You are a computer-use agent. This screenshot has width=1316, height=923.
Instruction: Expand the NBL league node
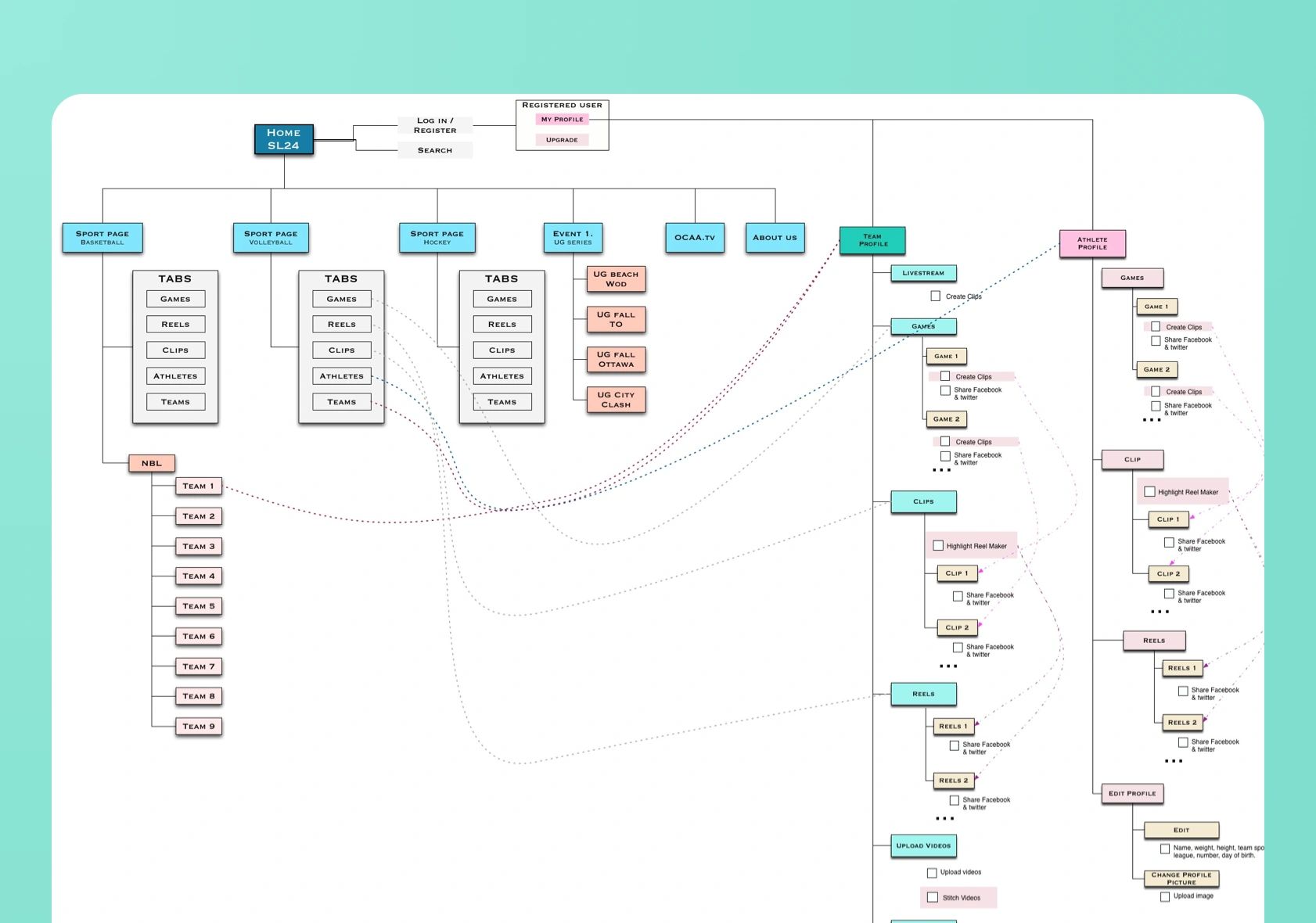pyautogui.click(x=152, y=463)
